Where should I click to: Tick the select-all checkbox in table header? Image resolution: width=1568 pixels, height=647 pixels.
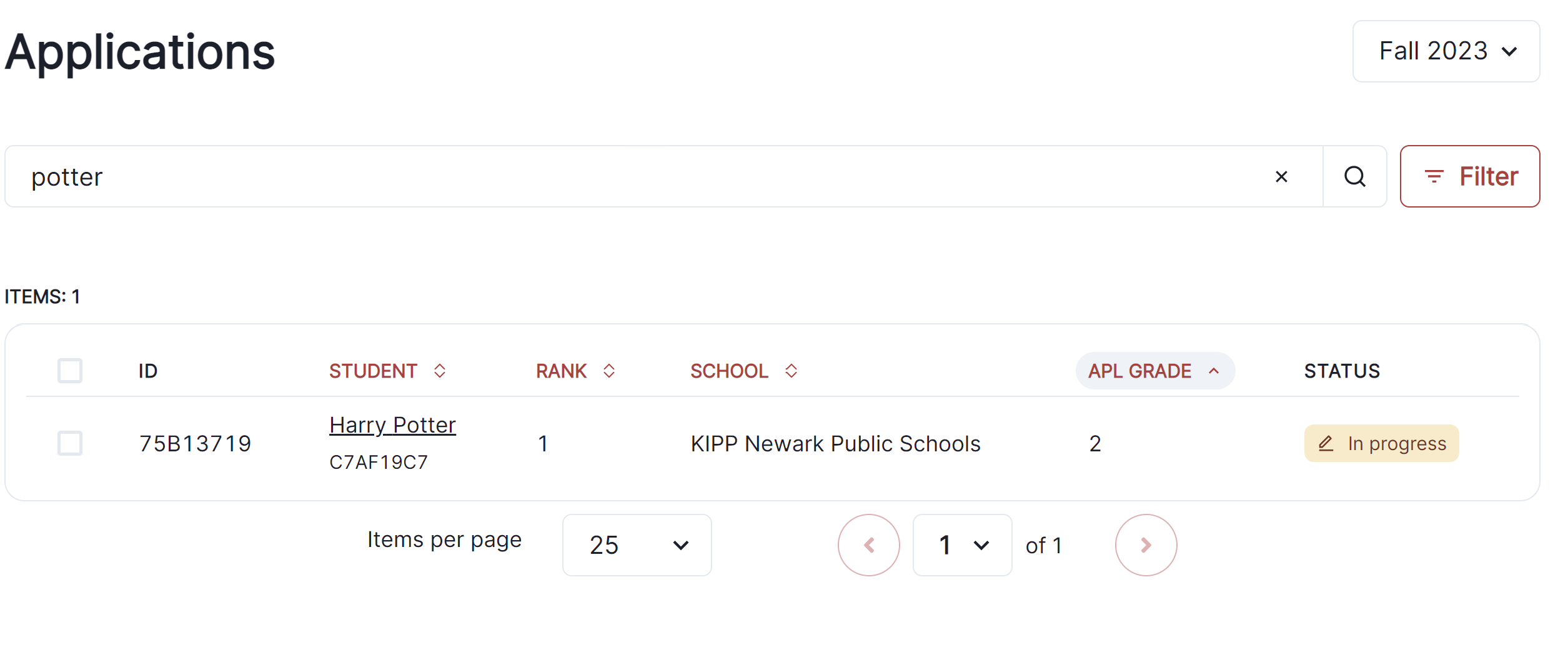70,371
